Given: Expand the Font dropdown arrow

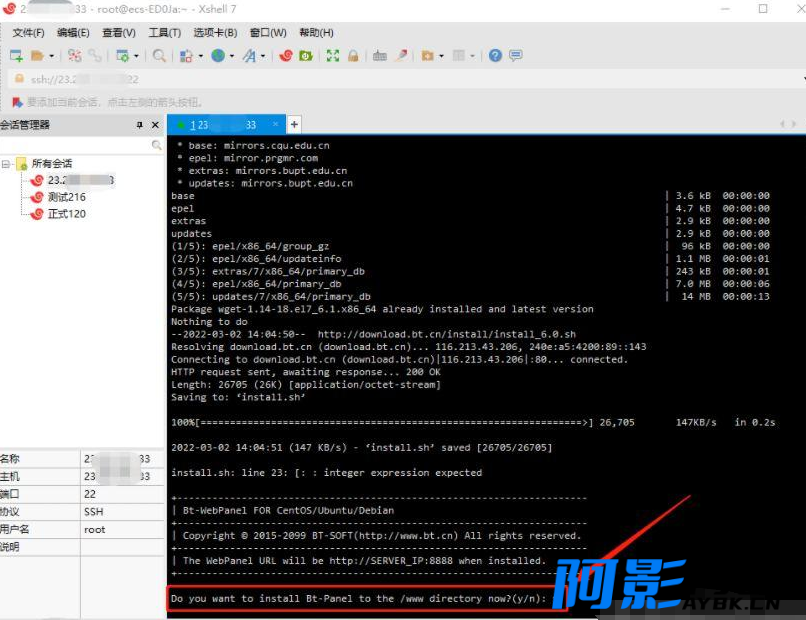Looking at the screenshot, I should click(263, 56).
